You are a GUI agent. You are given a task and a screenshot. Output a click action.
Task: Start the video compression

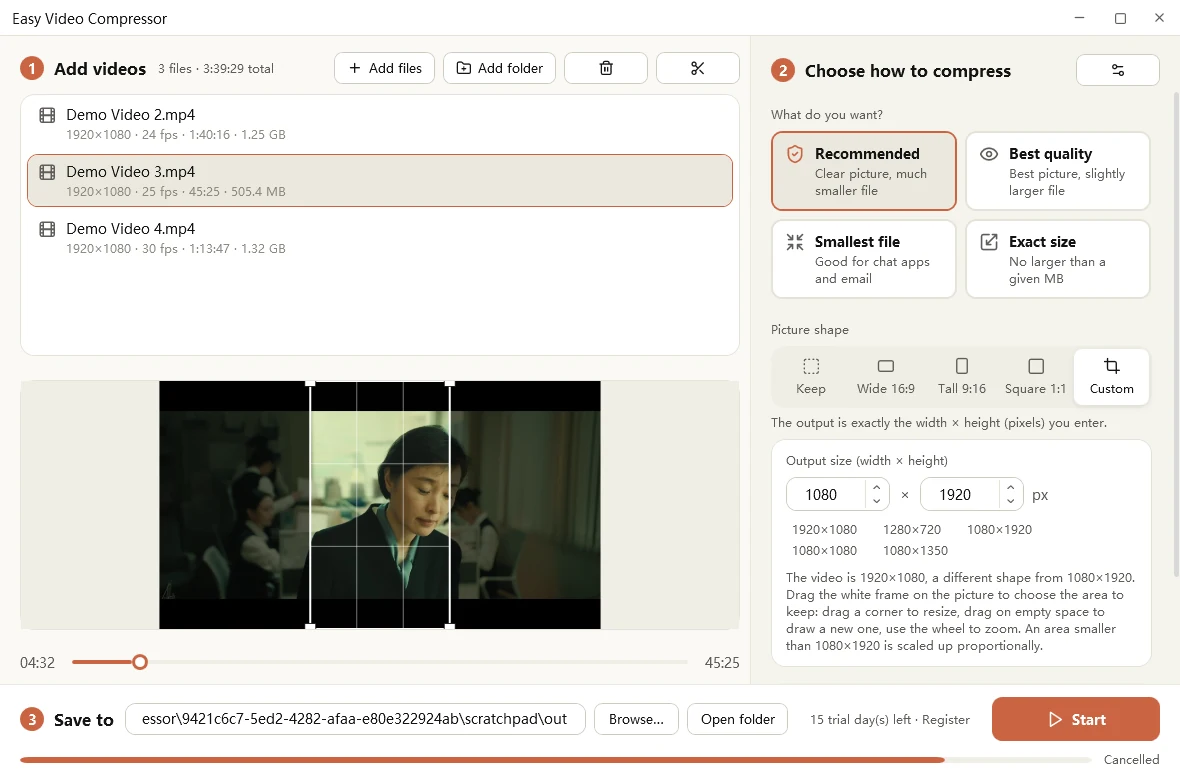click(1075, 719)
